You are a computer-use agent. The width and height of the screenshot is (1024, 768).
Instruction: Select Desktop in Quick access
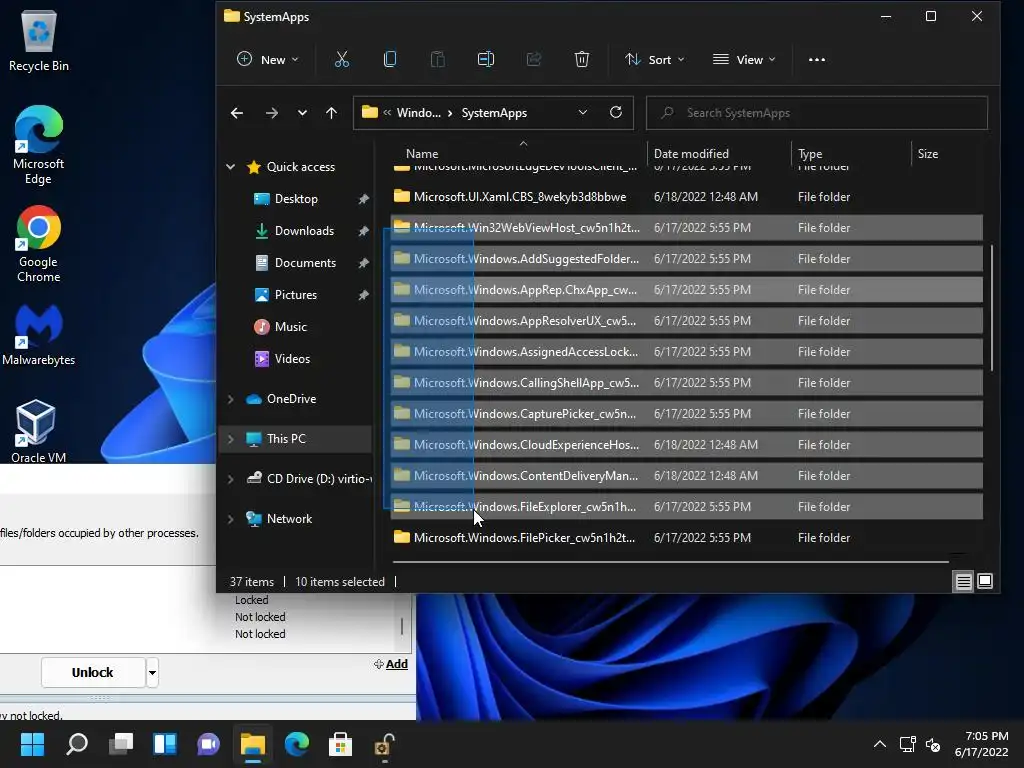pos(296,199)
